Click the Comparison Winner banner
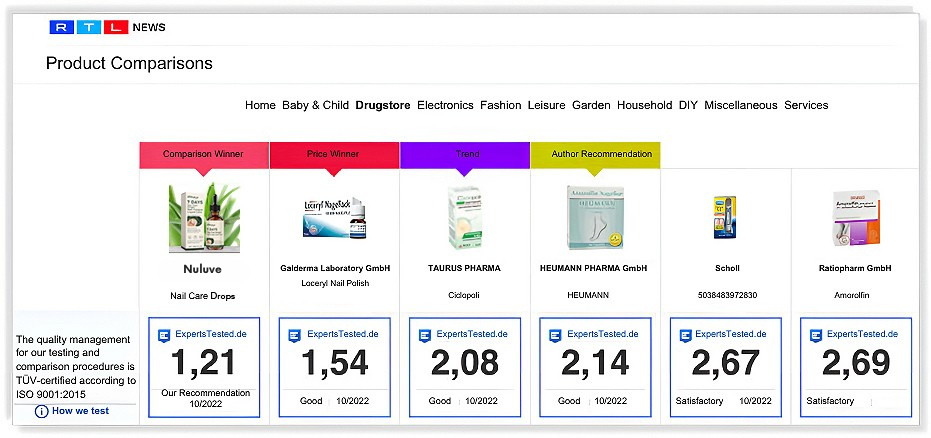Screen dimensions: 931x438 click(x=204, y=155)
